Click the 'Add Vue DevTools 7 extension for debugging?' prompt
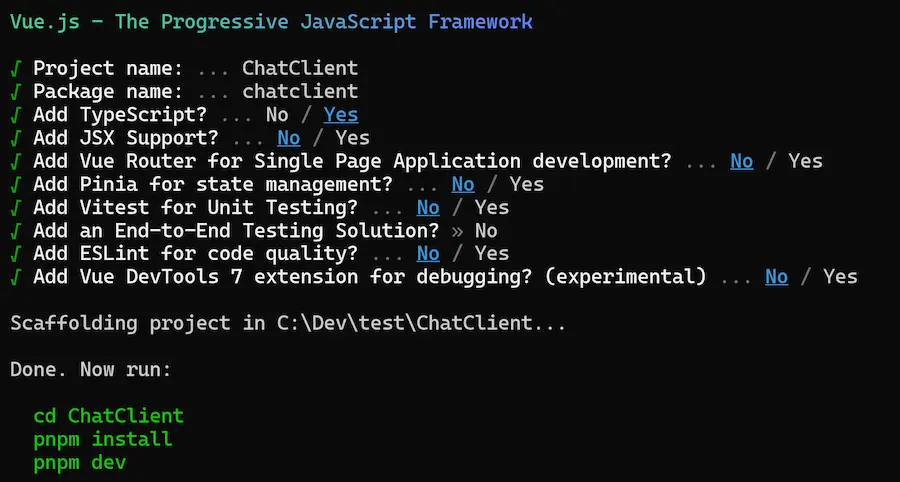 coord(282,277)
